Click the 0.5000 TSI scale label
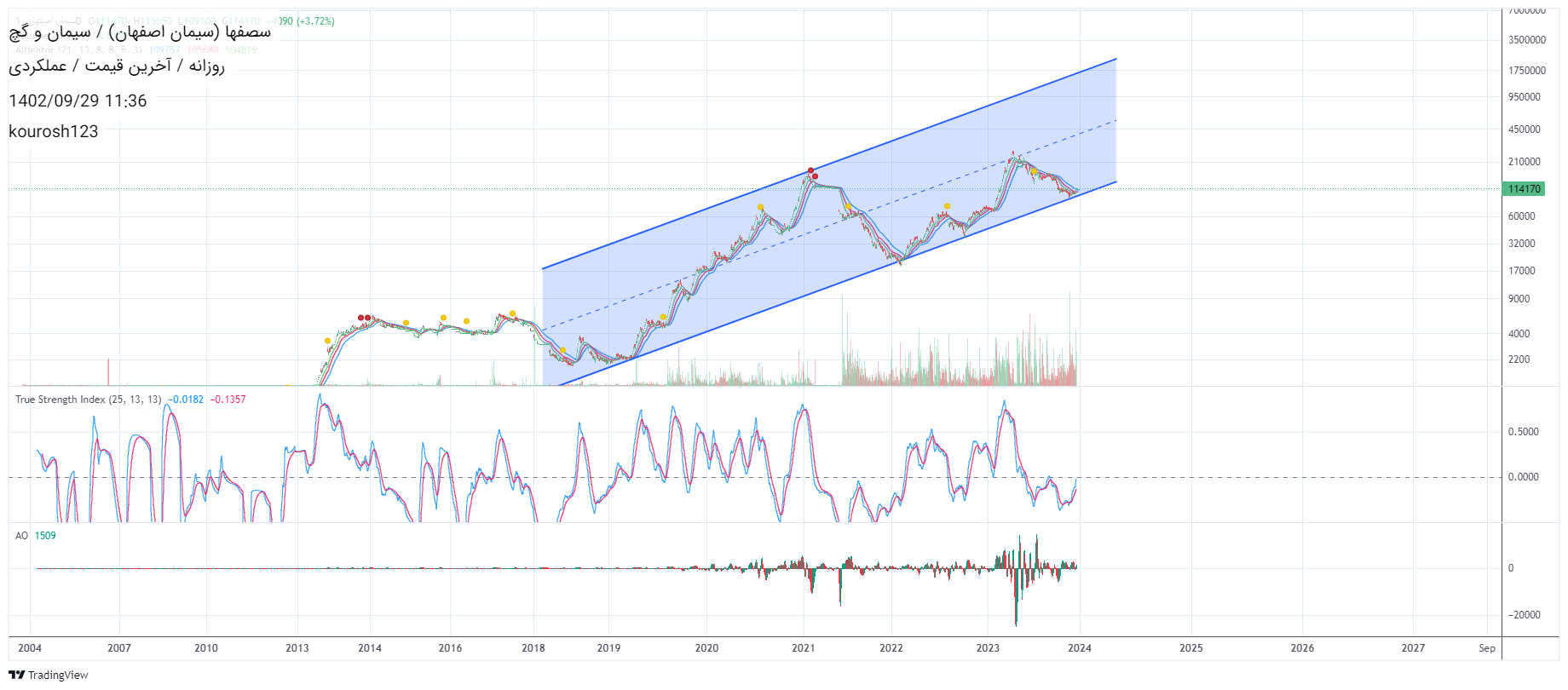This screenshot has height=690, width=1568. tap(1524, 432)
